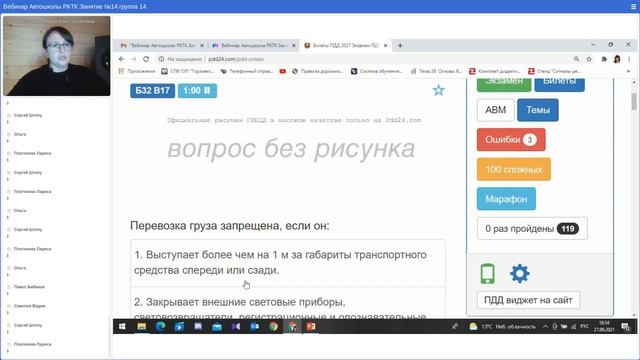Click the zoom magnifier icon in address bar
Viewport: 640px width, 360px height.
click(x=576, y=59)
